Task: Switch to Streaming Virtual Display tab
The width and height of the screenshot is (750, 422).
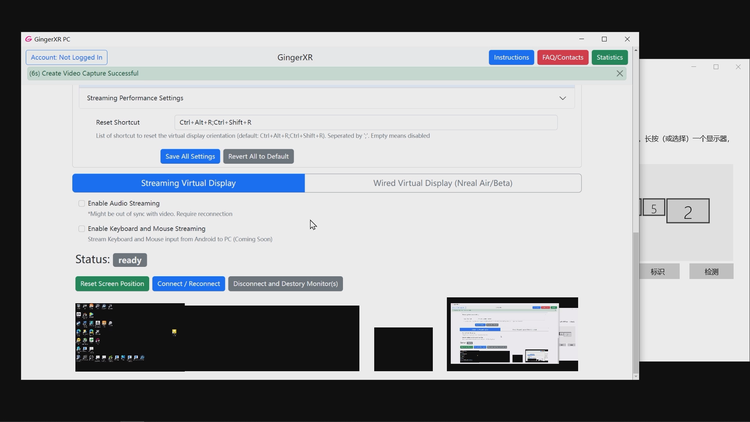Action: [188, 183]
